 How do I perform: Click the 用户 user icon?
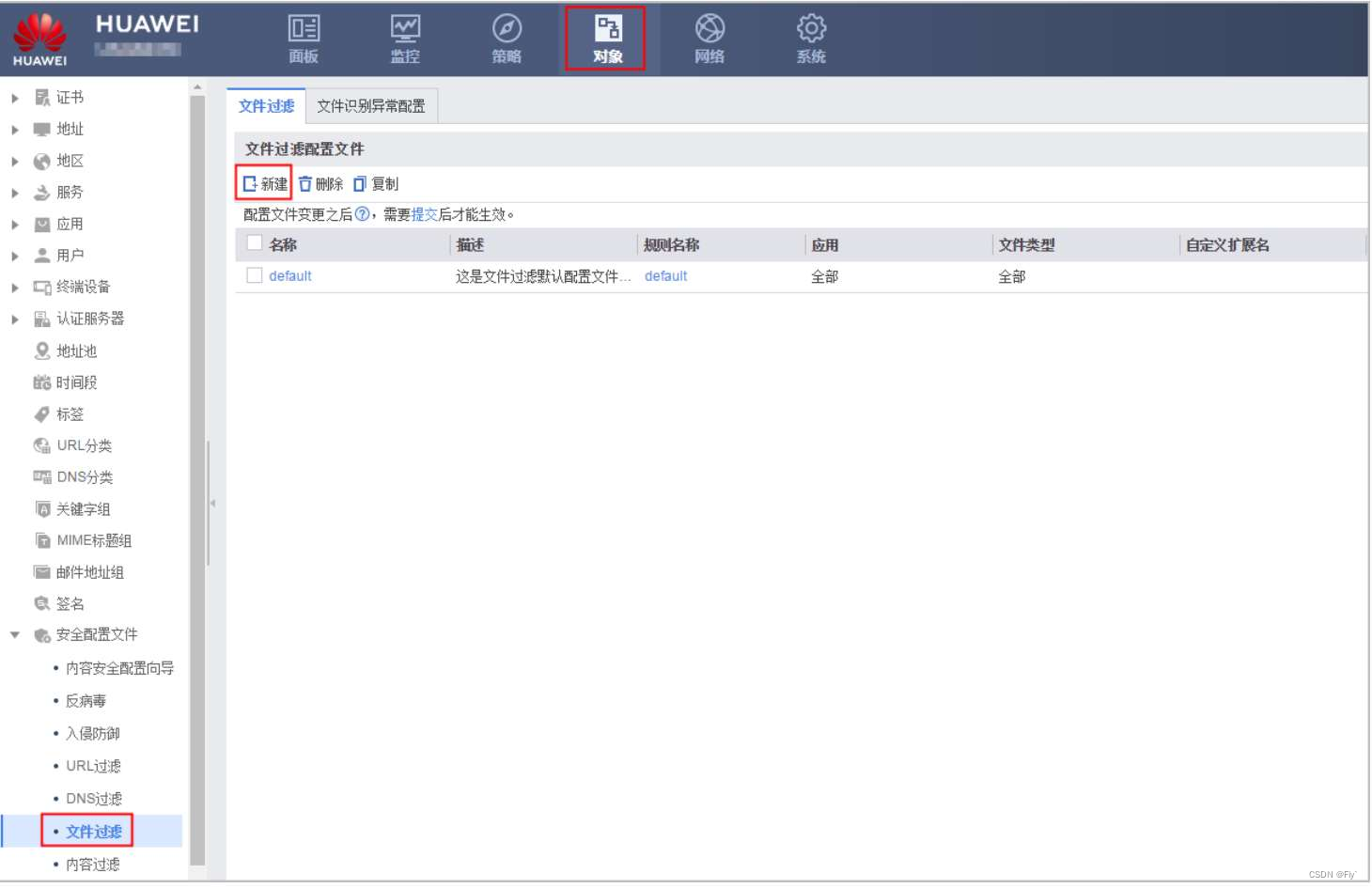click(42, 256)
